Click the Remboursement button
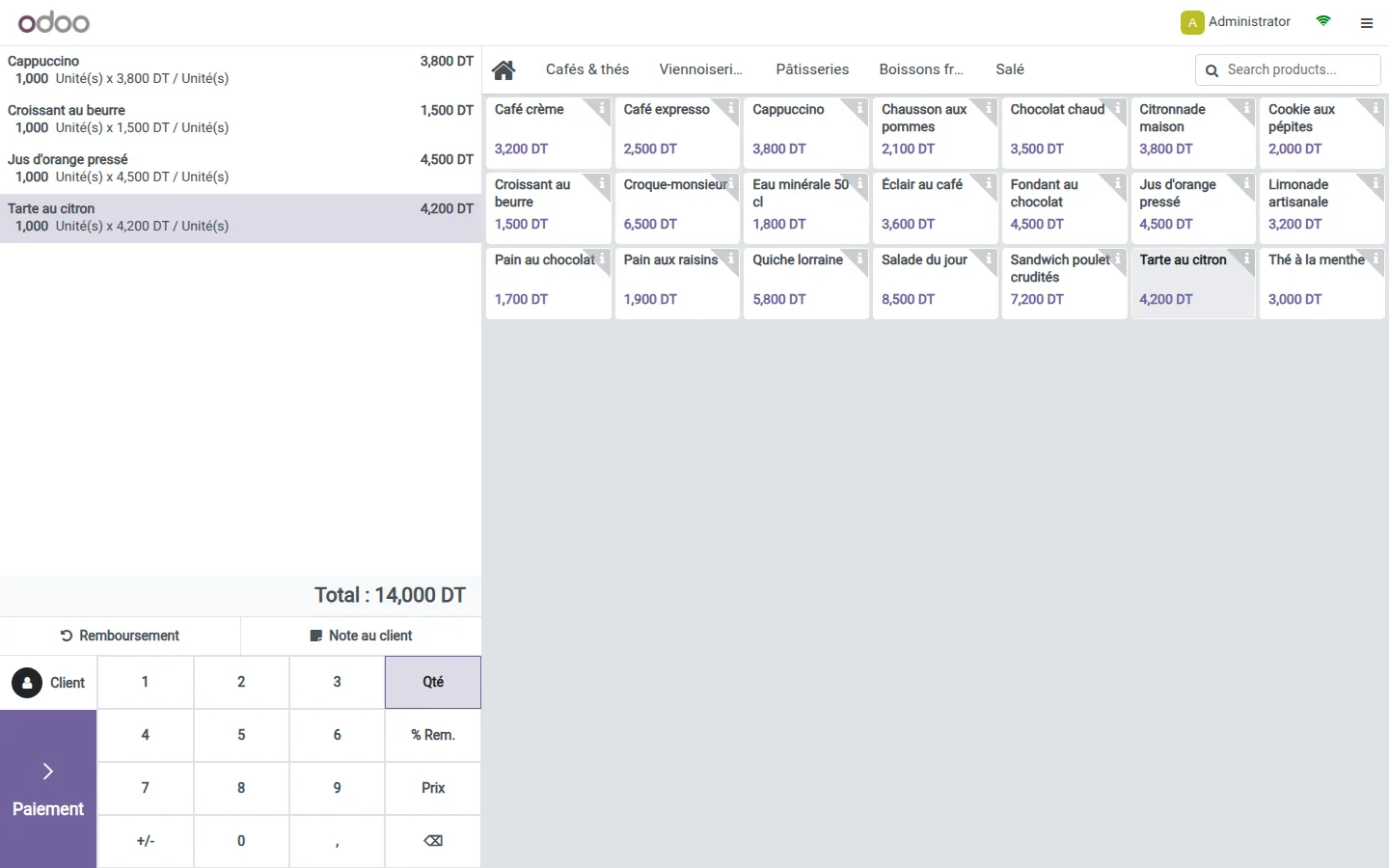 coord(120,636)
